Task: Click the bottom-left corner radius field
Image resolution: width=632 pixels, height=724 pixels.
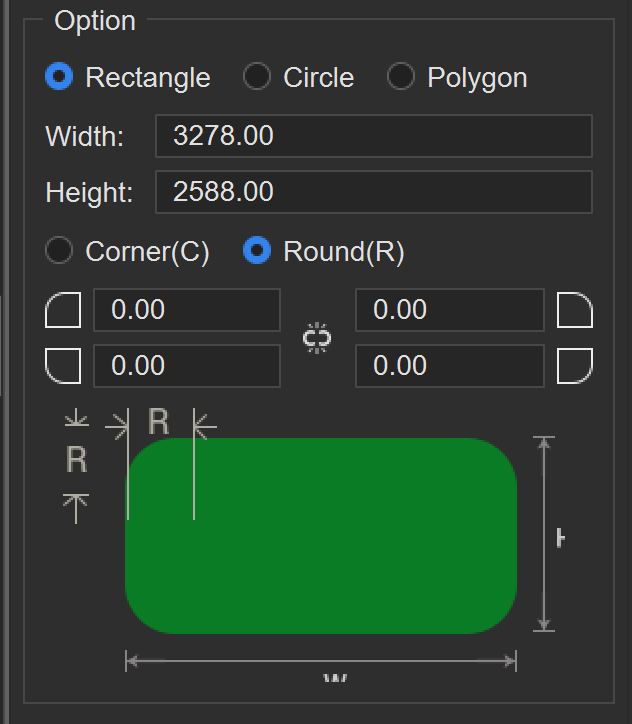Action: (x=187, y=366)
